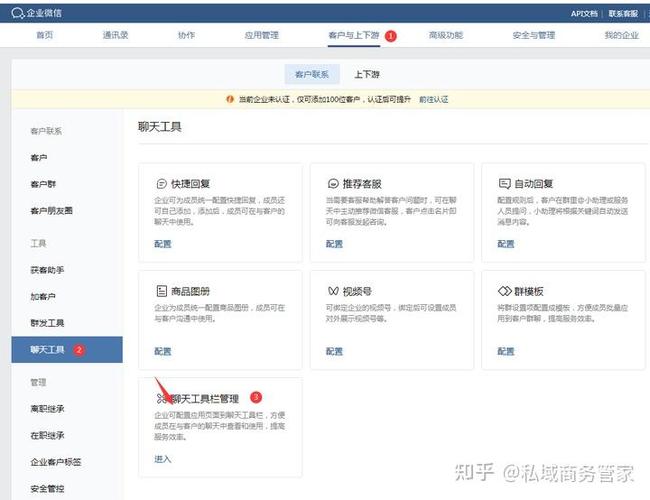The width and height of the screenshot is (650, 500).
Task: Open the 通讯录 navigation tab
Action: (x=115, y=35)
